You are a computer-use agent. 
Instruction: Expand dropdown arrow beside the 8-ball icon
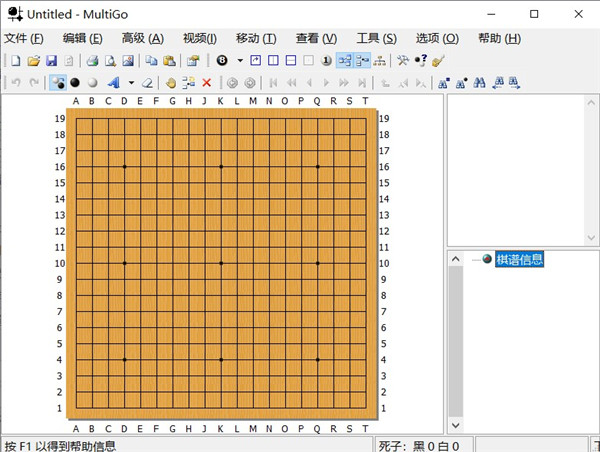pyautogui.click(x=240, y=61)
